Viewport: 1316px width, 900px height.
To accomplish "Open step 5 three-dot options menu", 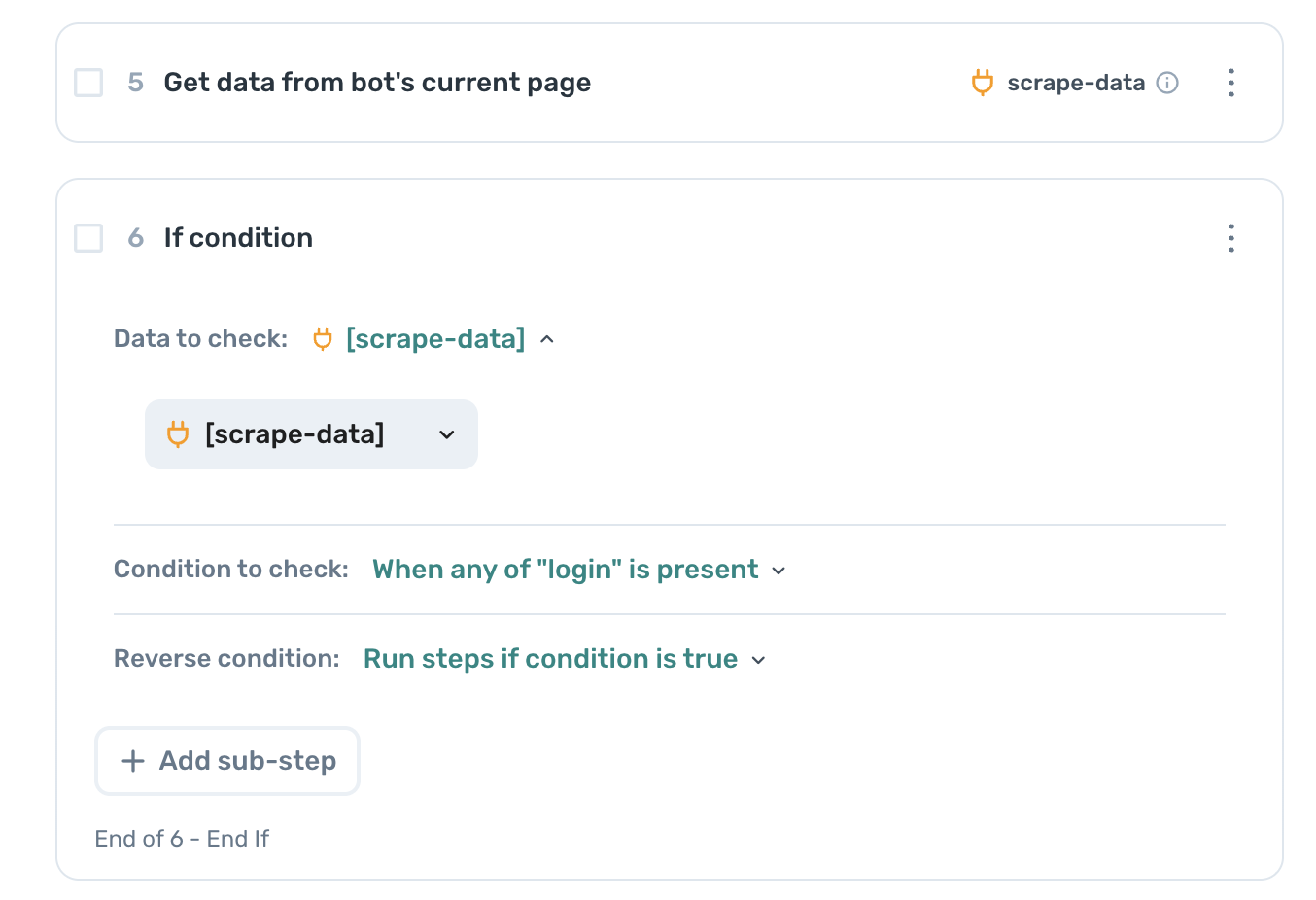I will (x=1230, y=83).
